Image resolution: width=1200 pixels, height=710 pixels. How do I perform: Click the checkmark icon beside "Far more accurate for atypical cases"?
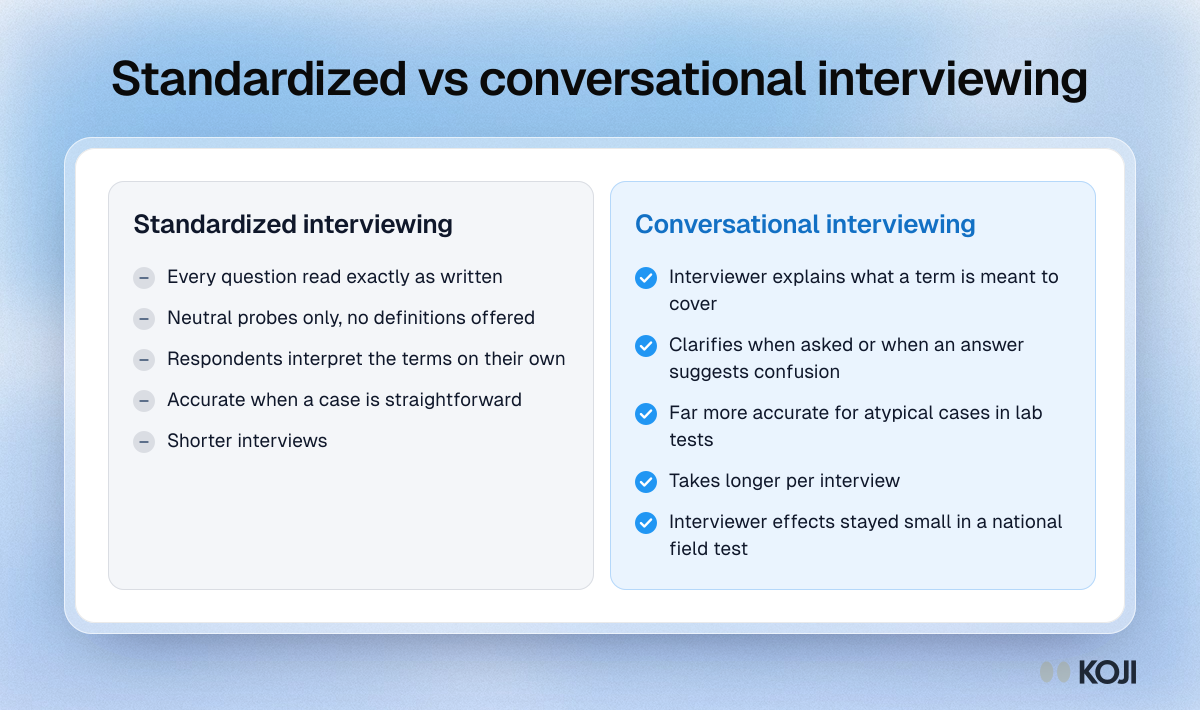coord(646,413)
